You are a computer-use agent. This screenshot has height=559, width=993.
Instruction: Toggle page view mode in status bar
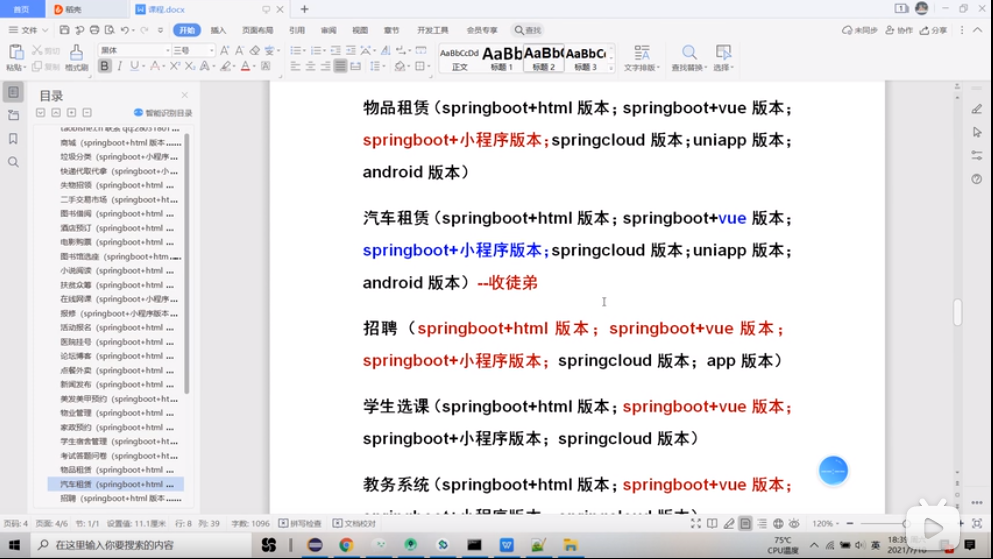(745, 523)
